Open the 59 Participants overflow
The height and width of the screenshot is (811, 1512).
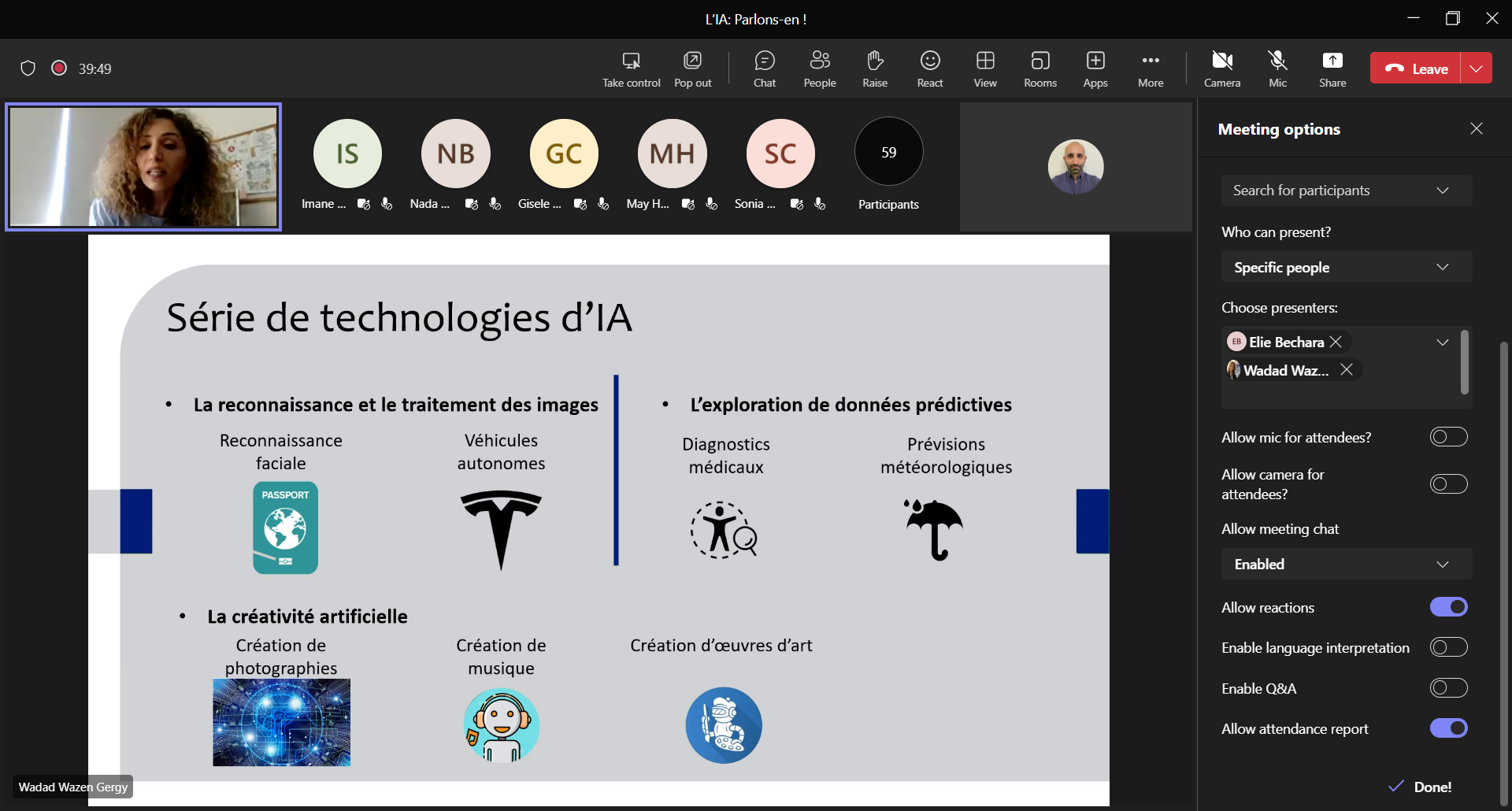[888, 152]
